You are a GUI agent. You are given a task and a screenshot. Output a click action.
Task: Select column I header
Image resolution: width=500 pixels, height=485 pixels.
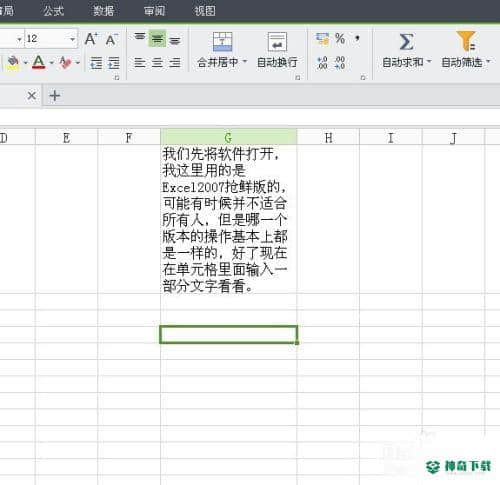[391, 137]
